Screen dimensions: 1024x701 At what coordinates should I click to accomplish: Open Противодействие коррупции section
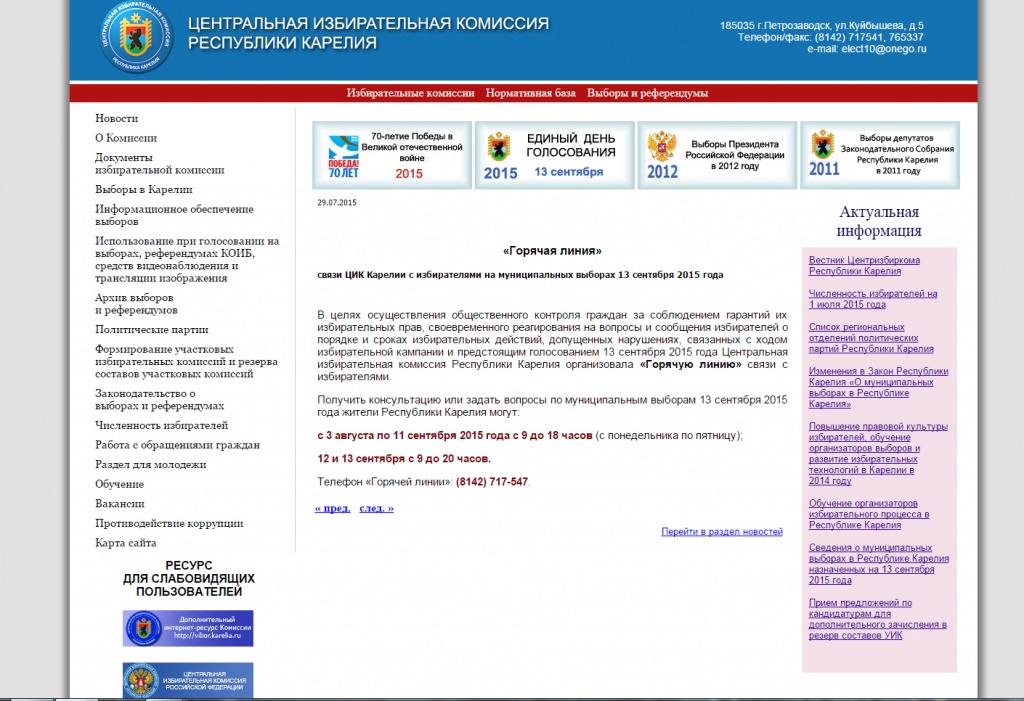[x=169, y=523]
